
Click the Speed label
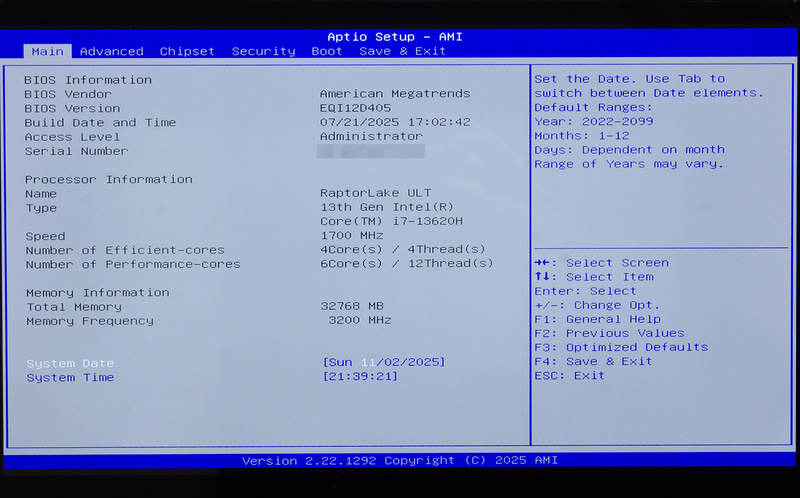[x=45, y=237]
